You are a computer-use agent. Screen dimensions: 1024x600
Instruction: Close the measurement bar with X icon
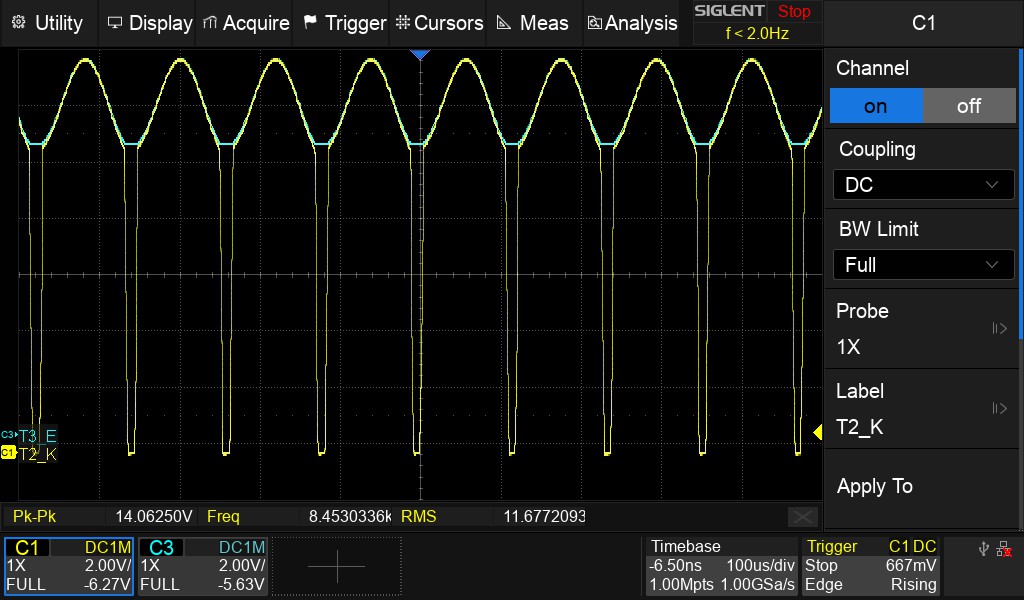[802, 517]
